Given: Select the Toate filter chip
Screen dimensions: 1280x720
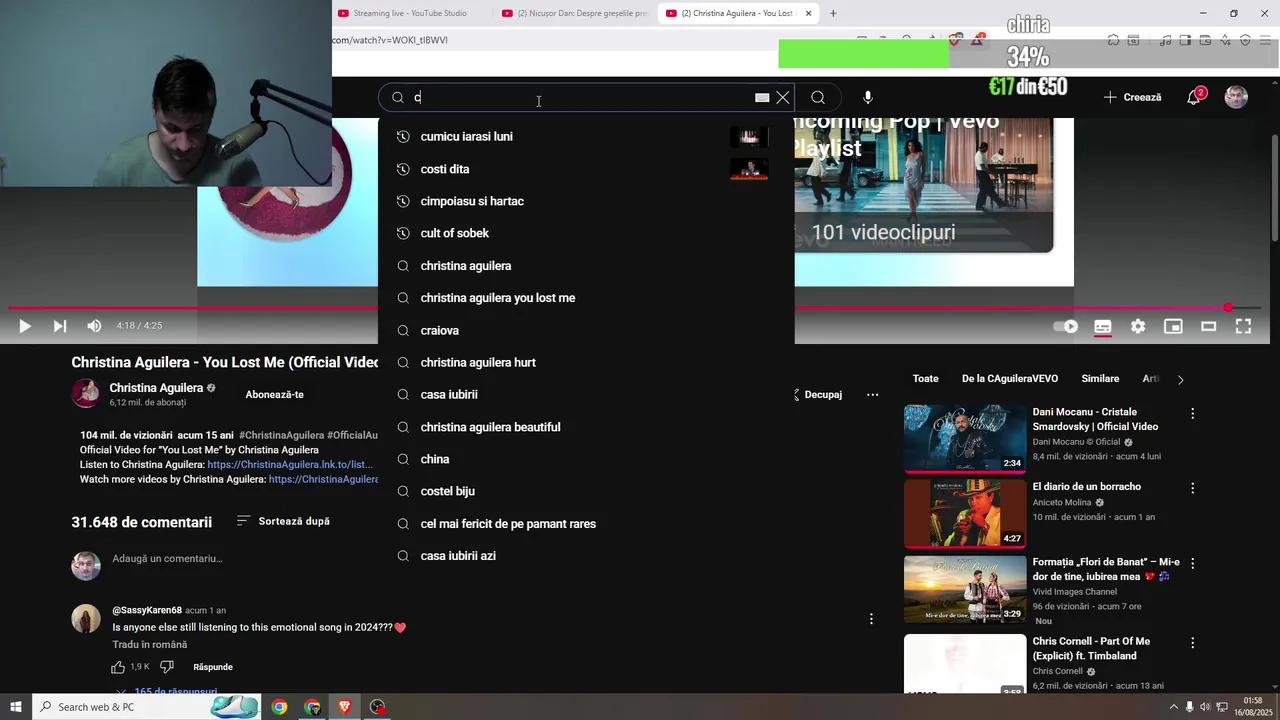Looking at the screenshot, I should [926, 379].
